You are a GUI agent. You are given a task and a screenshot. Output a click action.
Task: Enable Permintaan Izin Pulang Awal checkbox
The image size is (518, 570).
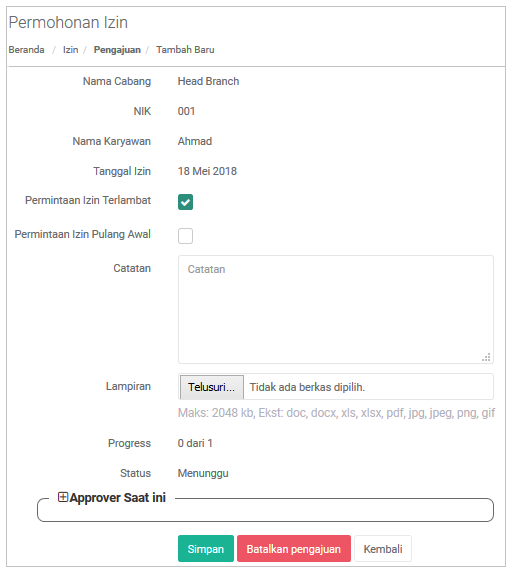(x=185, y=236)
